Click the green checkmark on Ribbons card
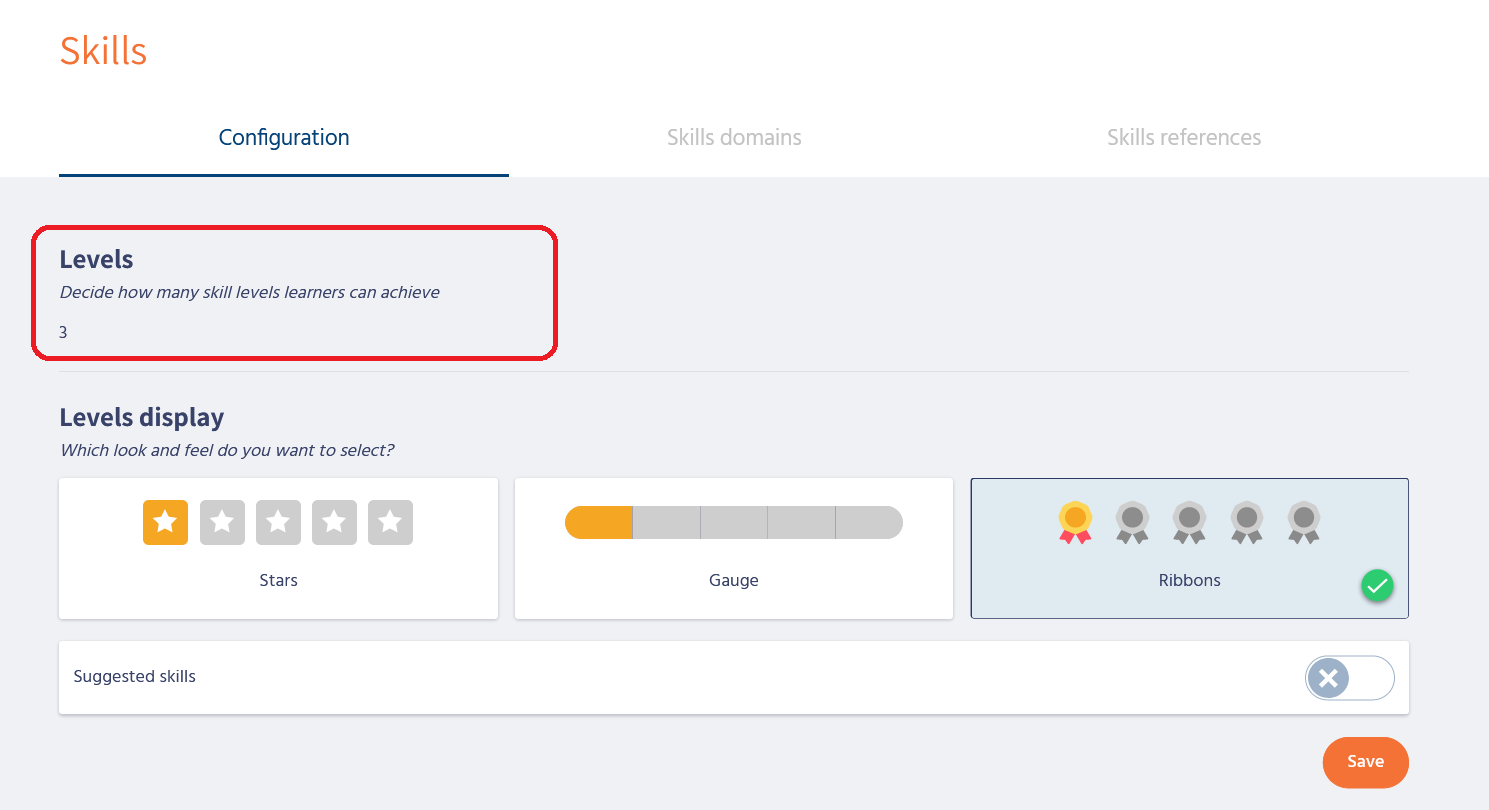Screen dimensions: 1489x810 (1377, 587)
